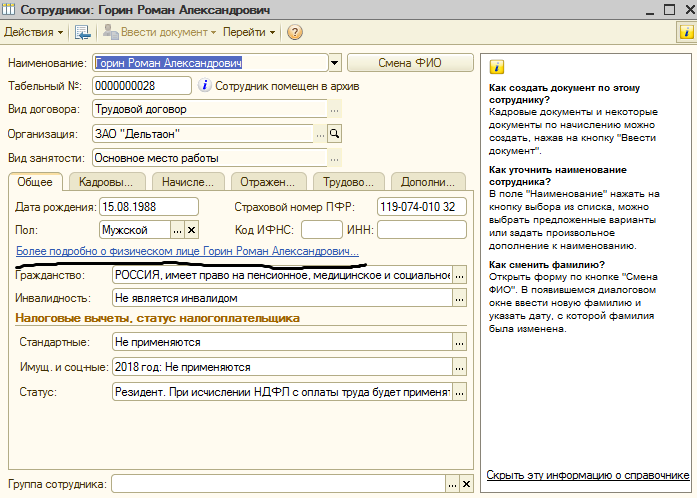This screenshot has height=498, width=697.
Task: Click the yellow info icon in help panel
Action: 497,67
